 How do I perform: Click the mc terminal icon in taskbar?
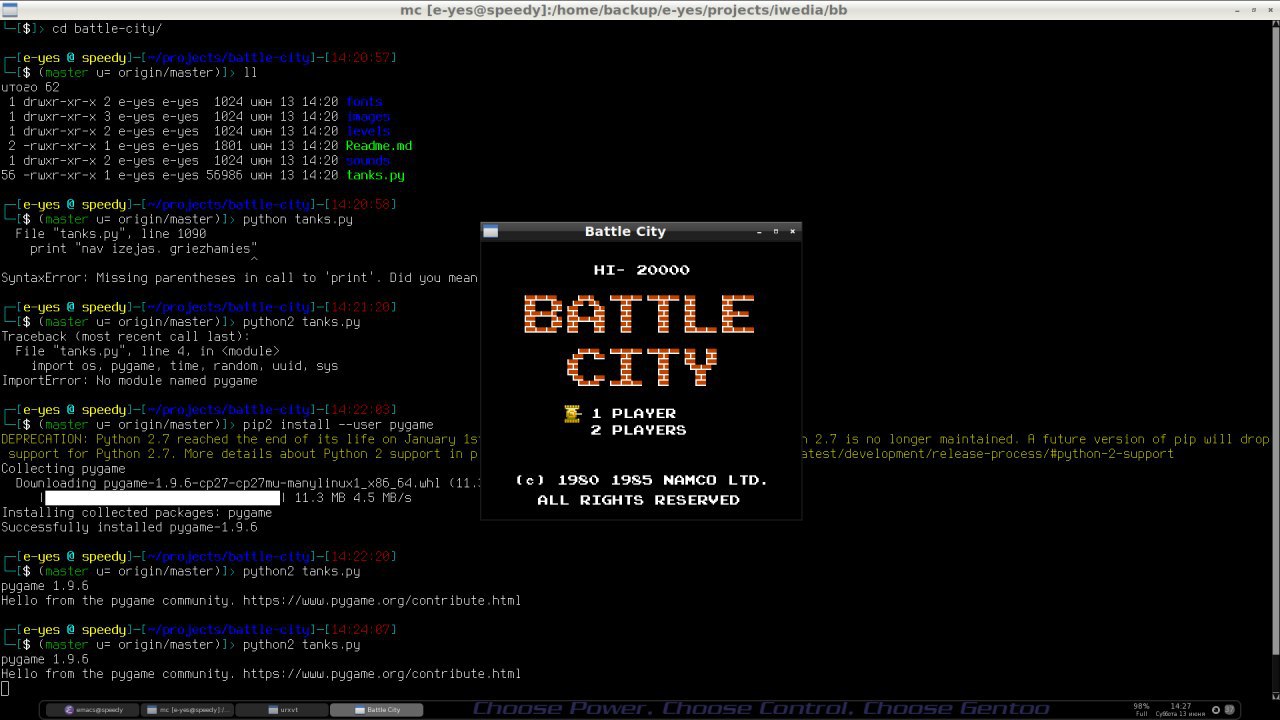point(152,710)
